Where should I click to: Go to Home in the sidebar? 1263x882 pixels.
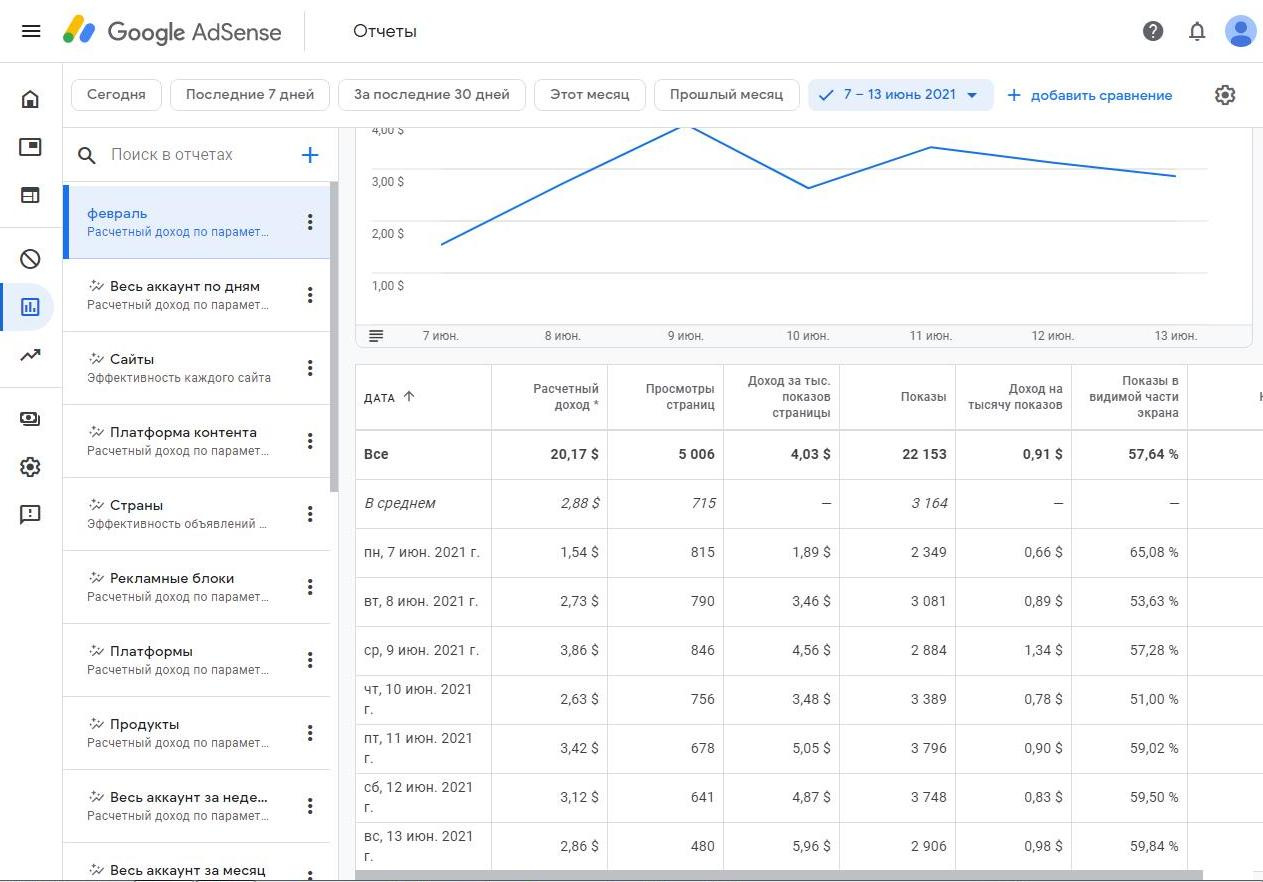30,99
